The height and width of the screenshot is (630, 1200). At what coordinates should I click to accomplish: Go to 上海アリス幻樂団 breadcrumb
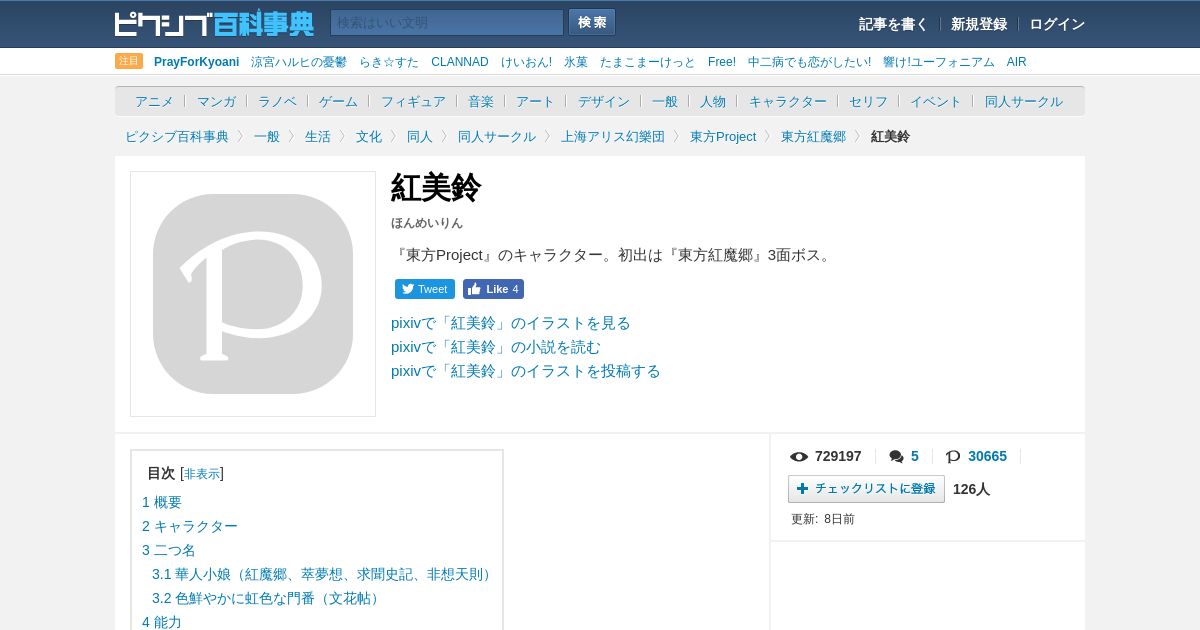point(613,136)
